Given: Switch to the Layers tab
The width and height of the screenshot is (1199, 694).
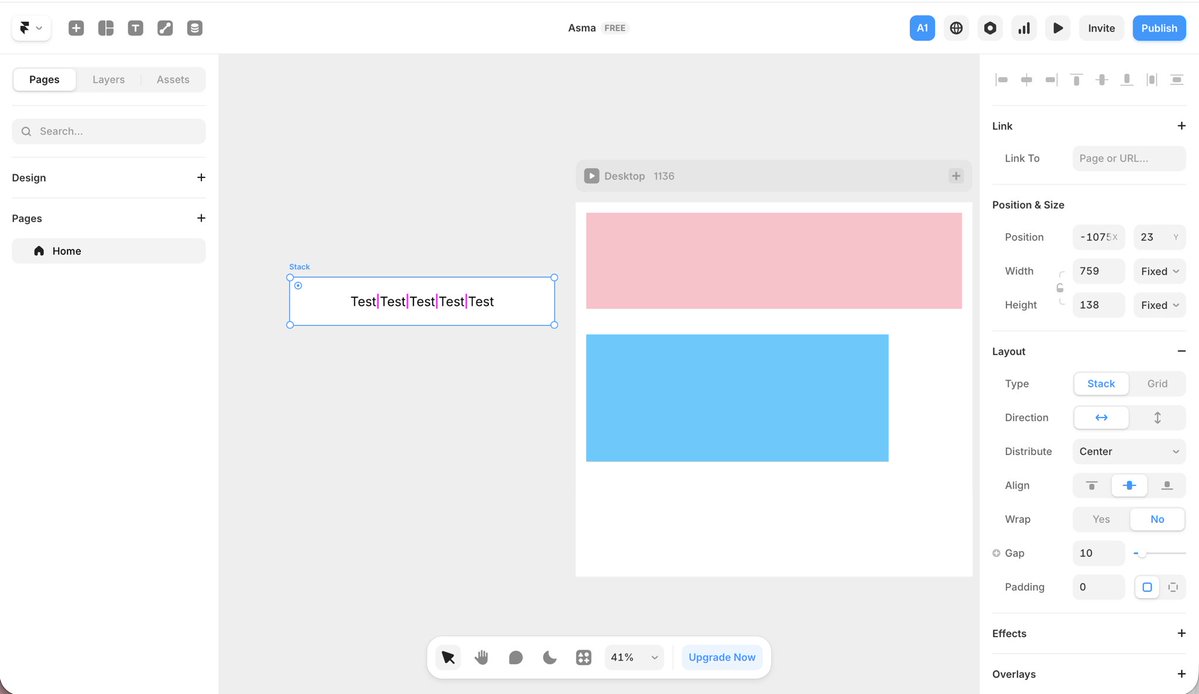Looking at the screenshot, I should click(x=109, y=79).
